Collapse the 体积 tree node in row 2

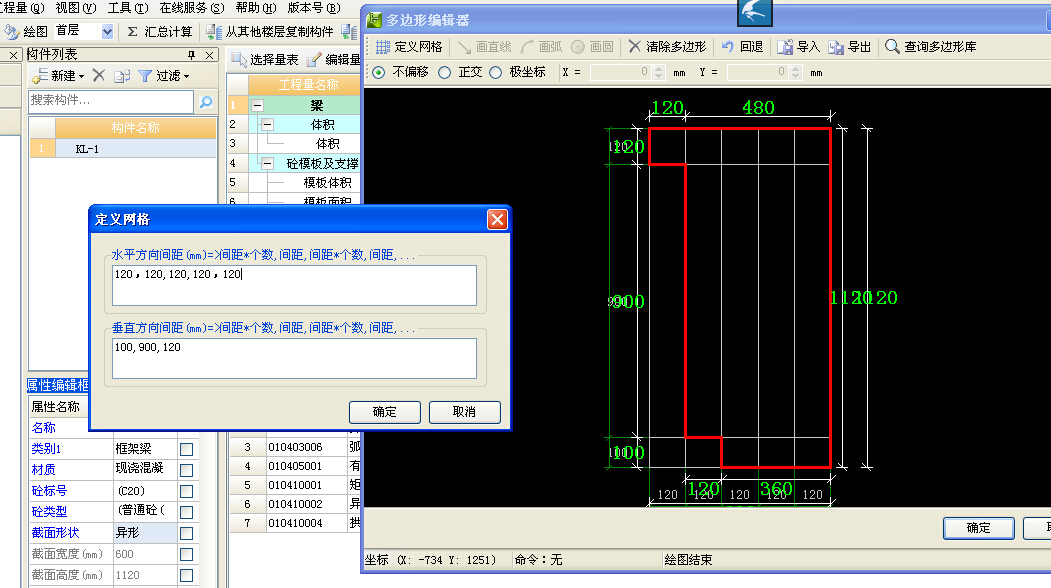267,124
